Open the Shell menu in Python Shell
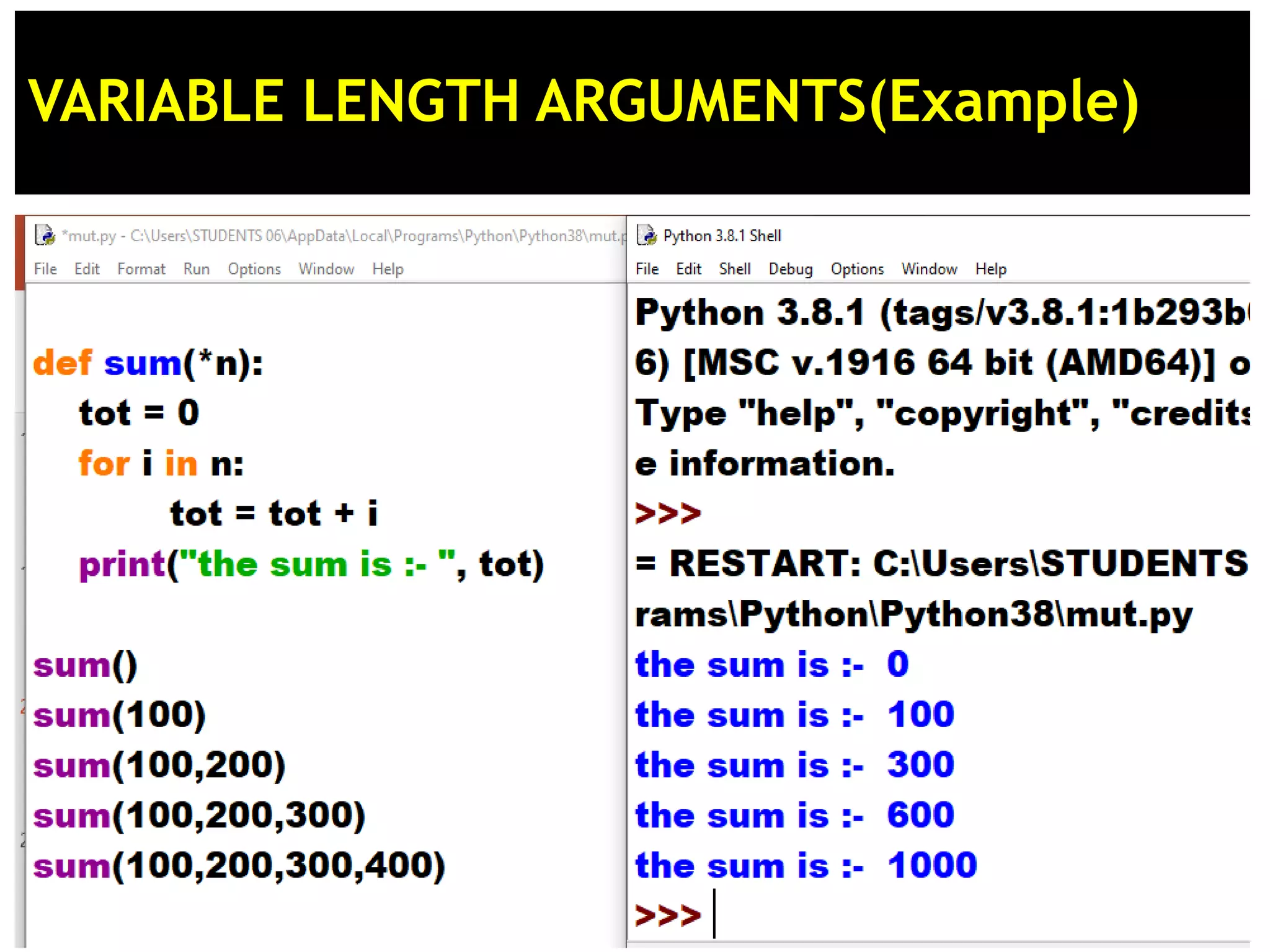The height and width of the screenshot is (952, 1270). coord(735,269)
